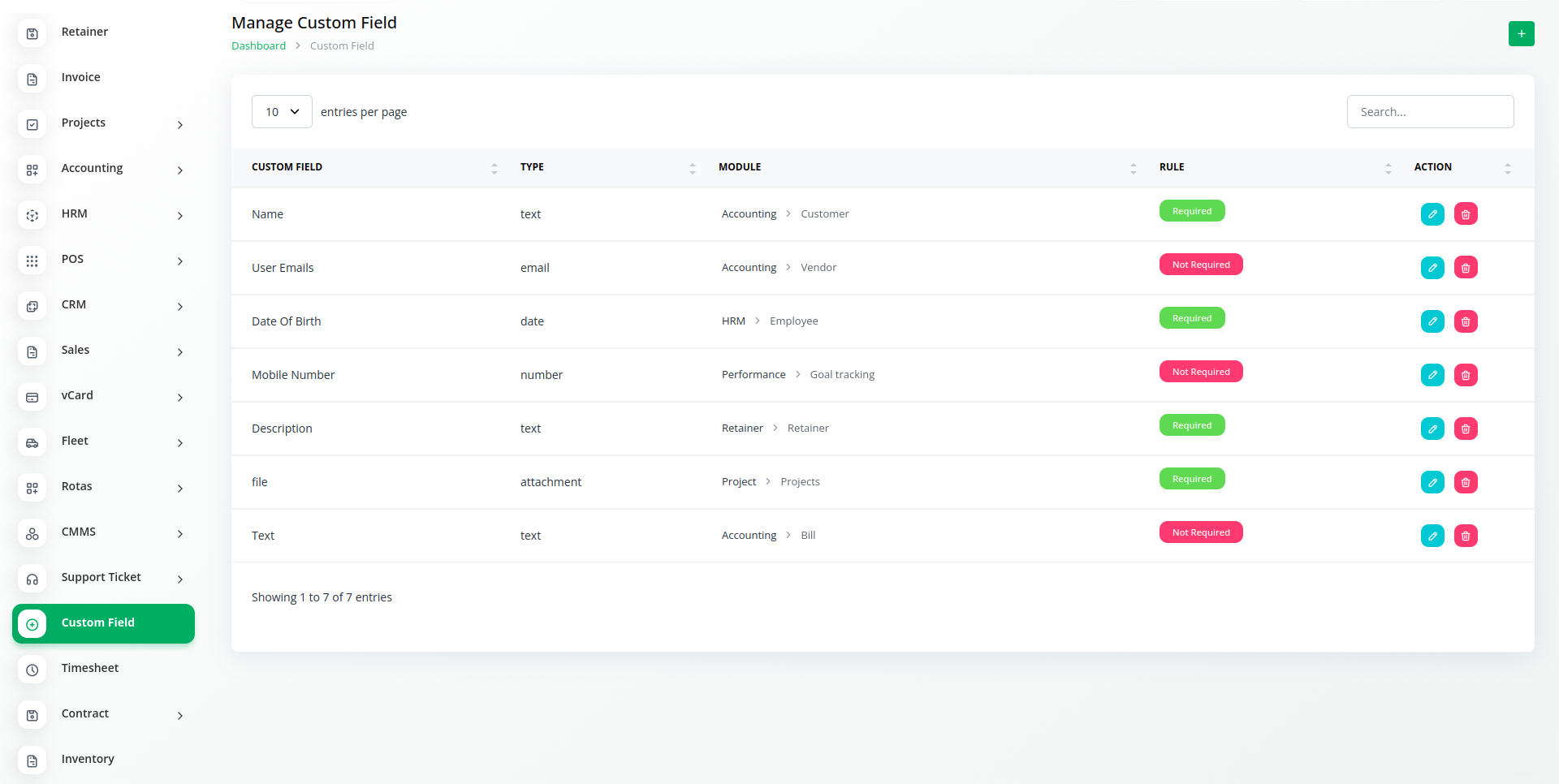Edit the Text custom field
The height and width of the screenshot is (784, 1559).
coord(1432,536)
